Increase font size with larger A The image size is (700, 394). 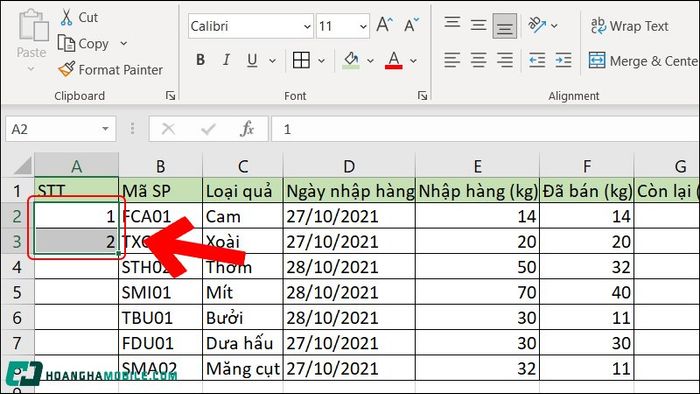click(x=384, y=25)
